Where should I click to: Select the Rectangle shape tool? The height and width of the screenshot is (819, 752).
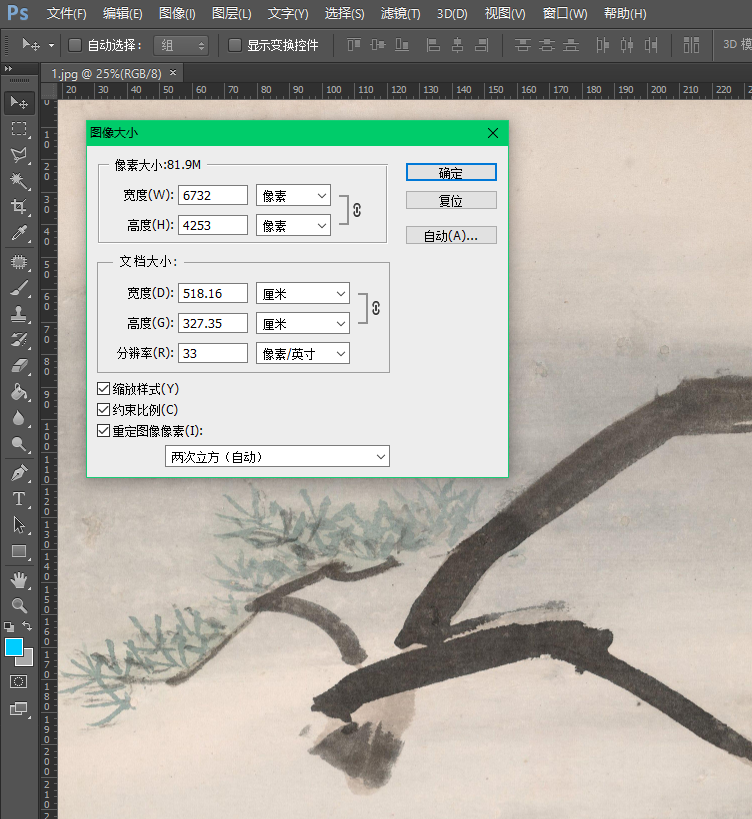tap(19, 551)
